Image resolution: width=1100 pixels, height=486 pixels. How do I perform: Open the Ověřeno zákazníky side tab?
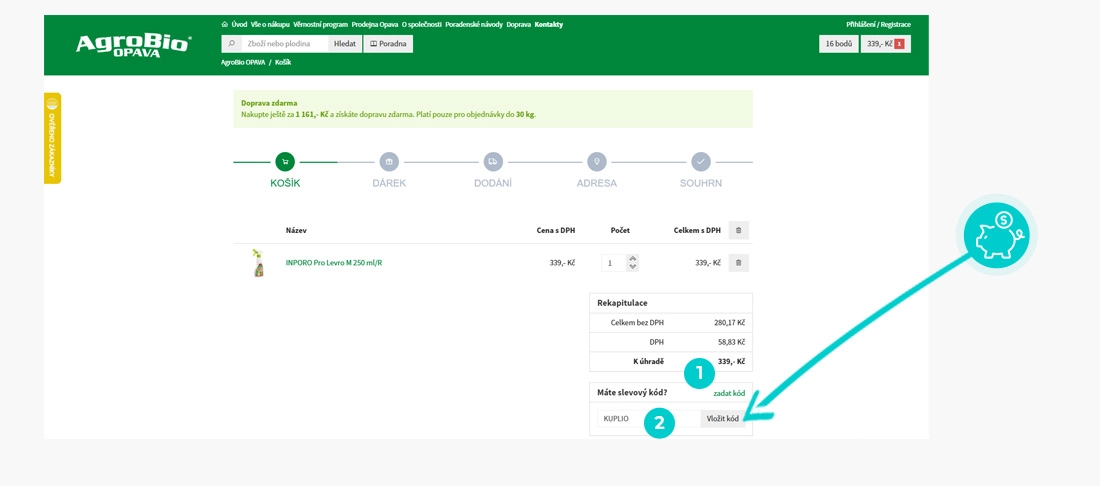[52, 138]
